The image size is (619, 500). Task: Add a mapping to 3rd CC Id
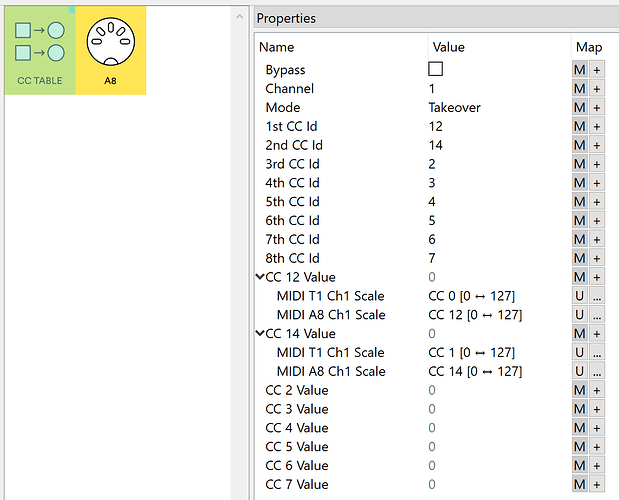click(x=597, y=164)
